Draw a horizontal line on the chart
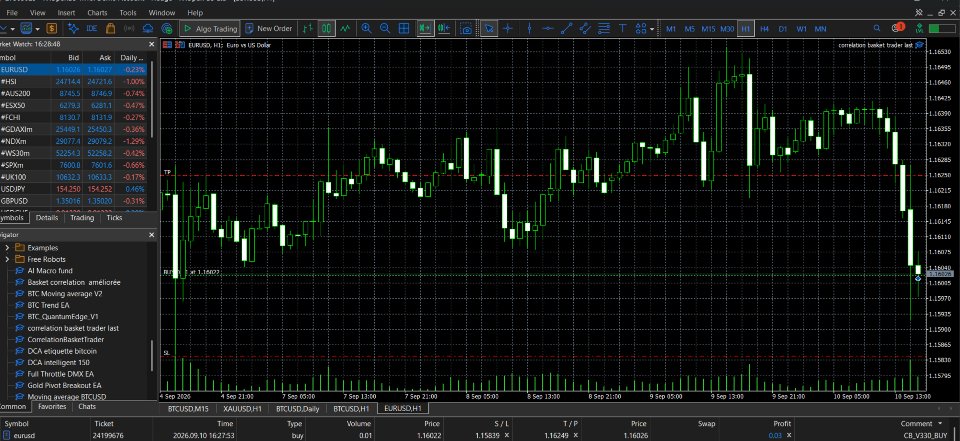This screenshot has width=960, height=441. [548, 28]
